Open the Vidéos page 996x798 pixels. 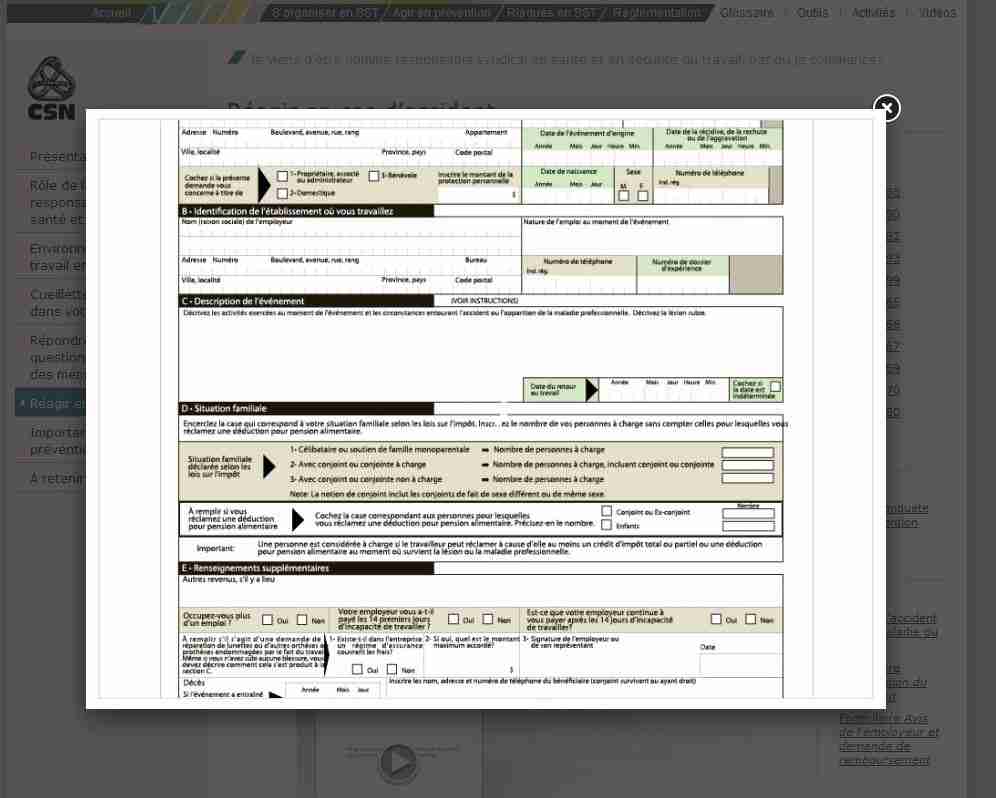(x=937, y=13)
